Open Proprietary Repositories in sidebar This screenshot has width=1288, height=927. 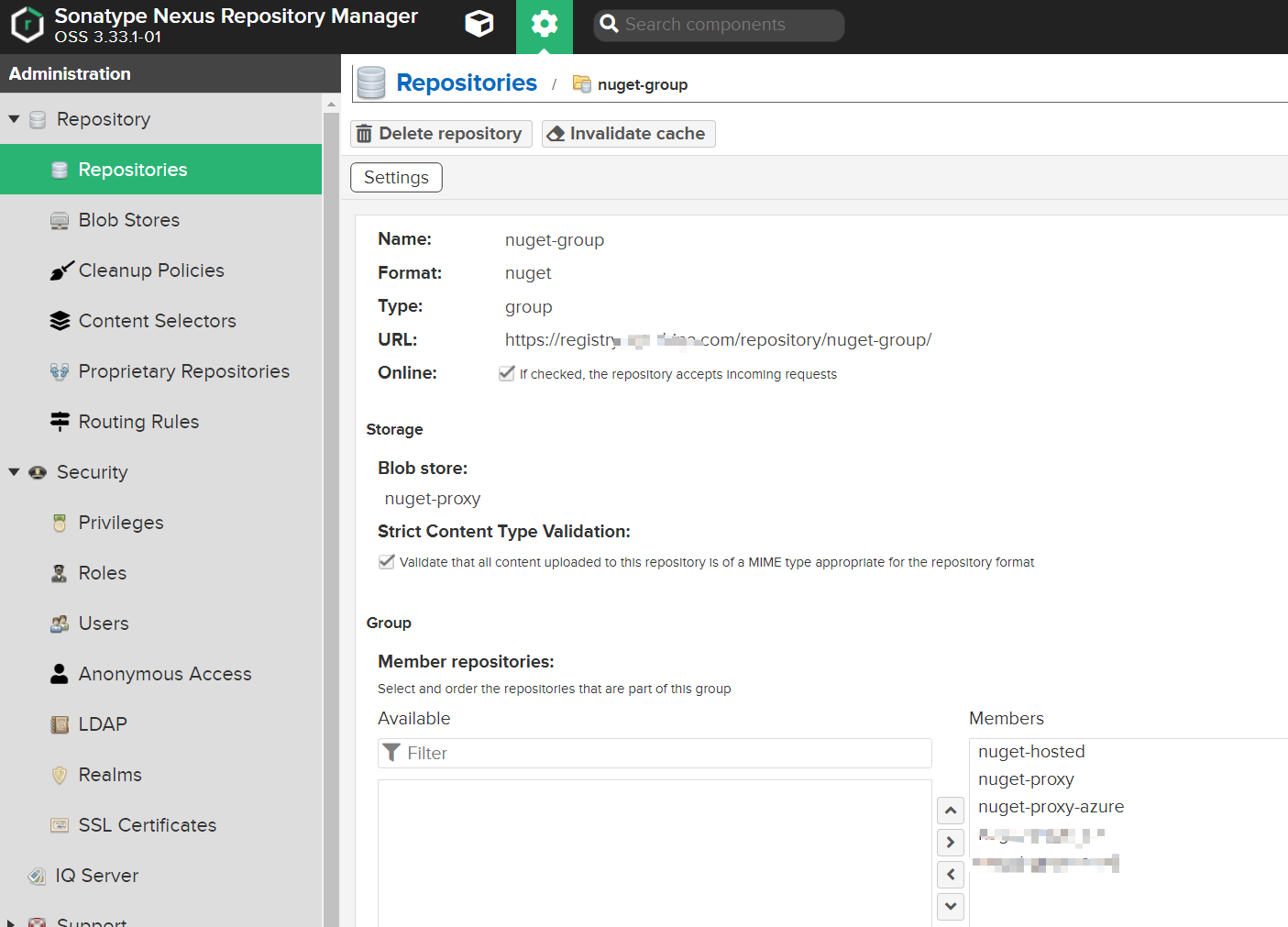[160, 371]
